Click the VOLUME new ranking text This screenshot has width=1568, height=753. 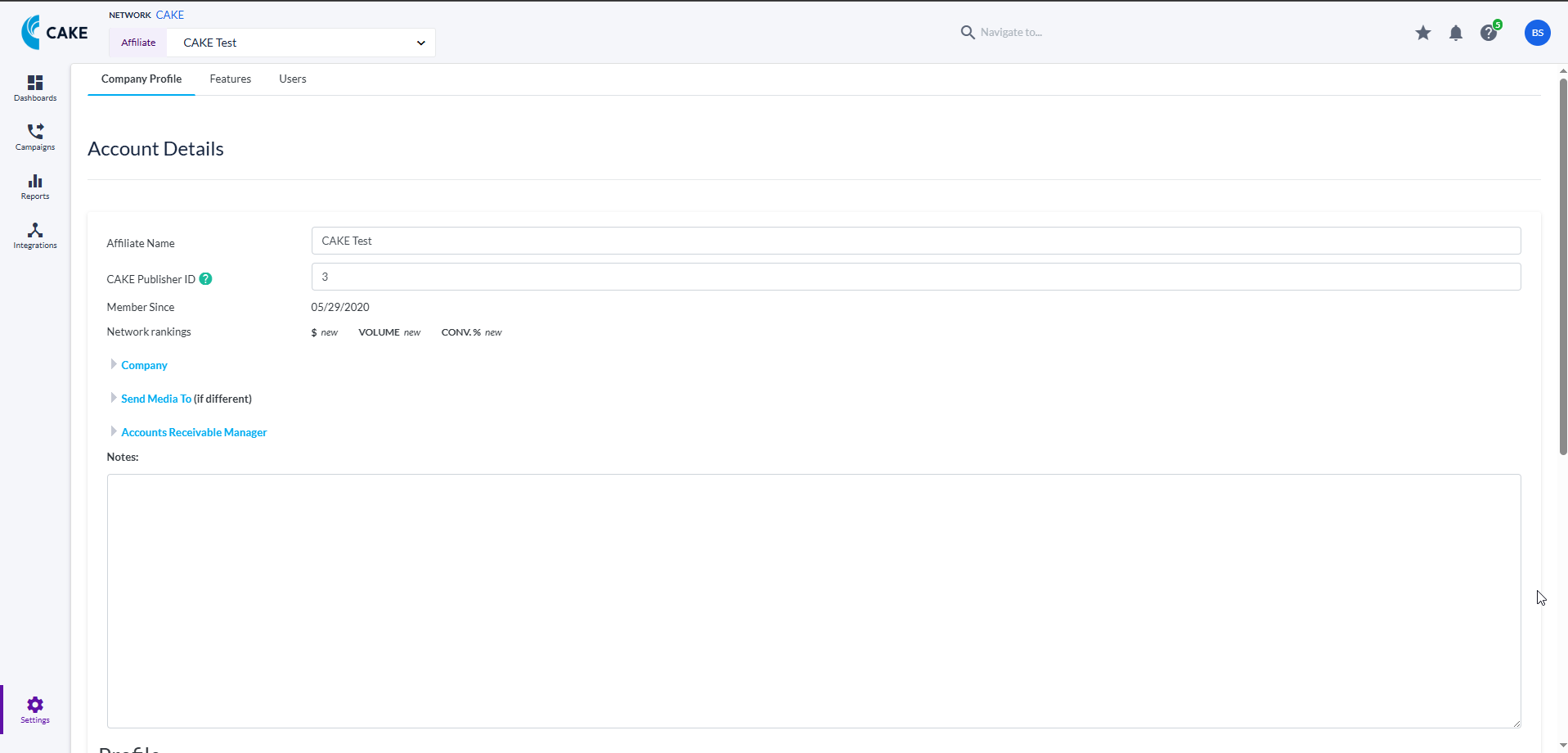pos(389,332)
